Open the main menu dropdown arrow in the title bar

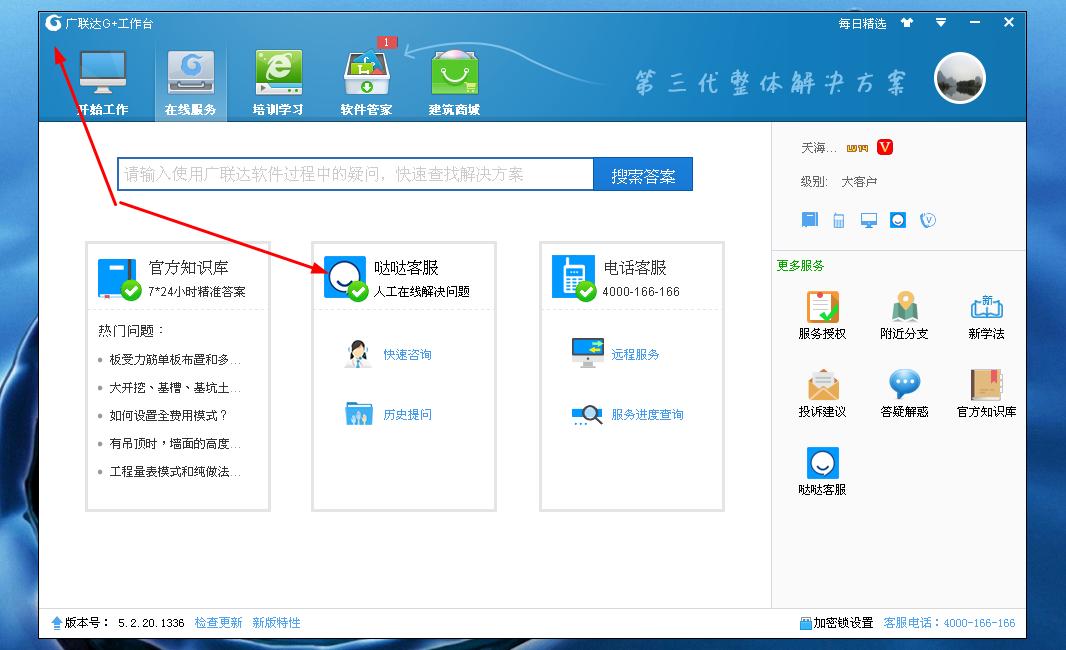(x=941, y=23)
